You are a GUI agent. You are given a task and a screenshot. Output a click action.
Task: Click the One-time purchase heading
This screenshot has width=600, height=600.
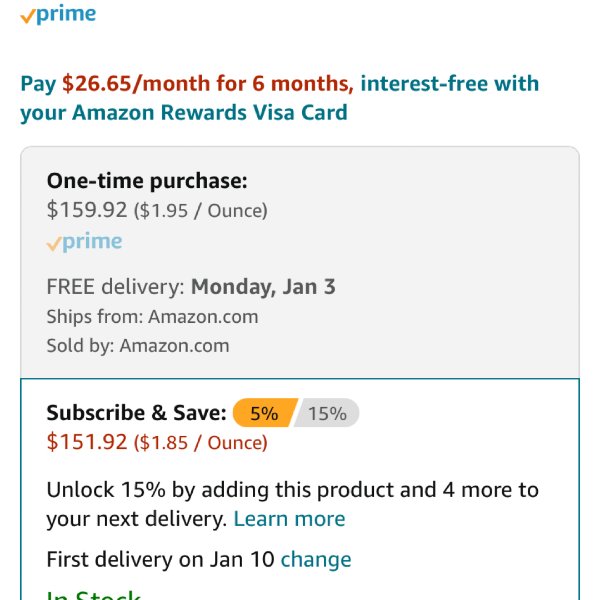[x=147, y=181]
